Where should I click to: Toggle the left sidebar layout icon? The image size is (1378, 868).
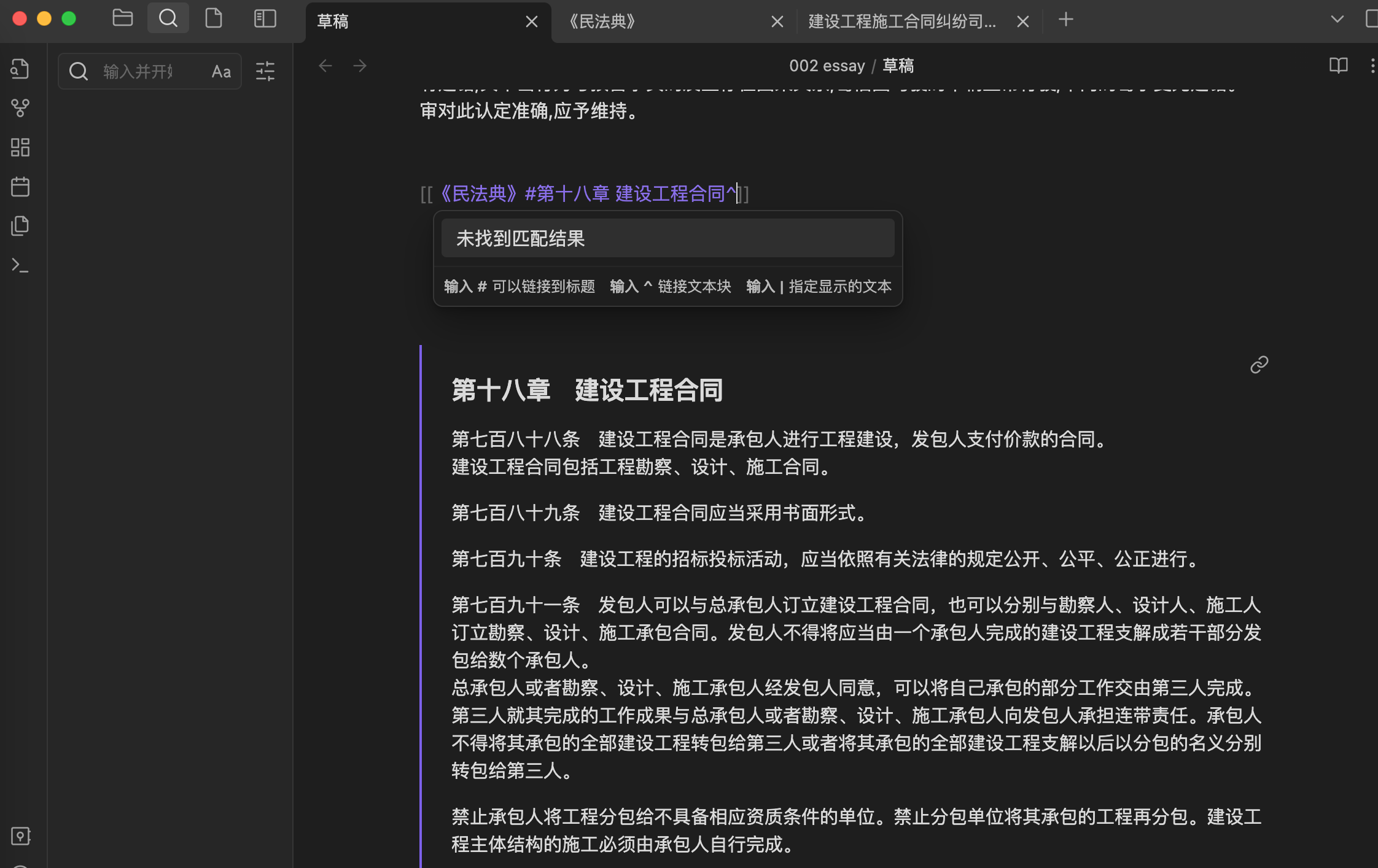[x=265, y=18]
